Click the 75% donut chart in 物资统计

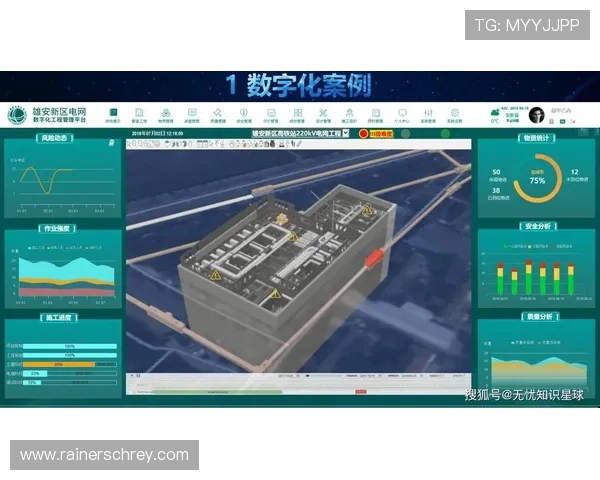[x=537, y=180]
